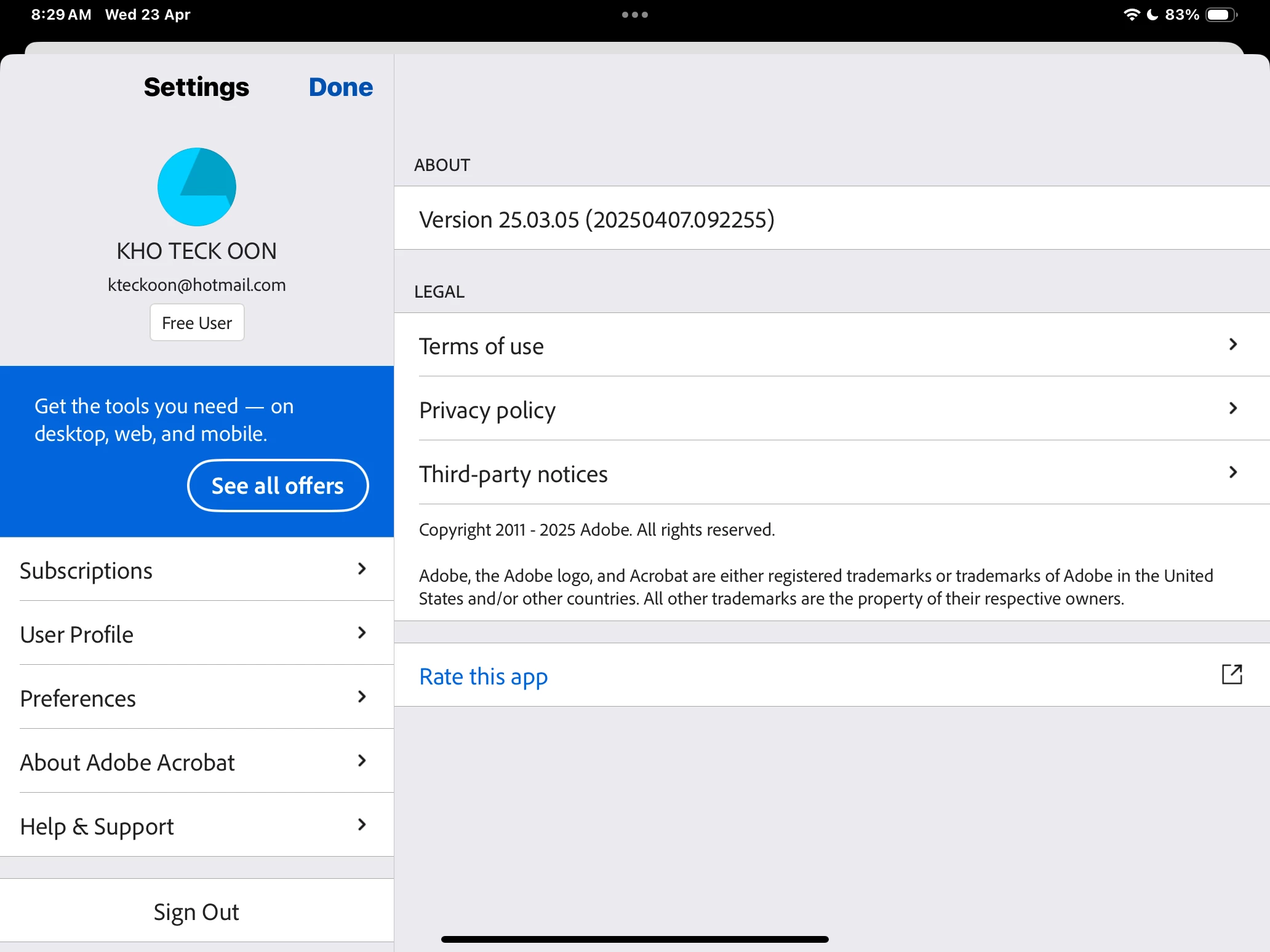The image size is (1270, 952).
Task: Tap the Free User badge
Action: (x=197, y=323)
